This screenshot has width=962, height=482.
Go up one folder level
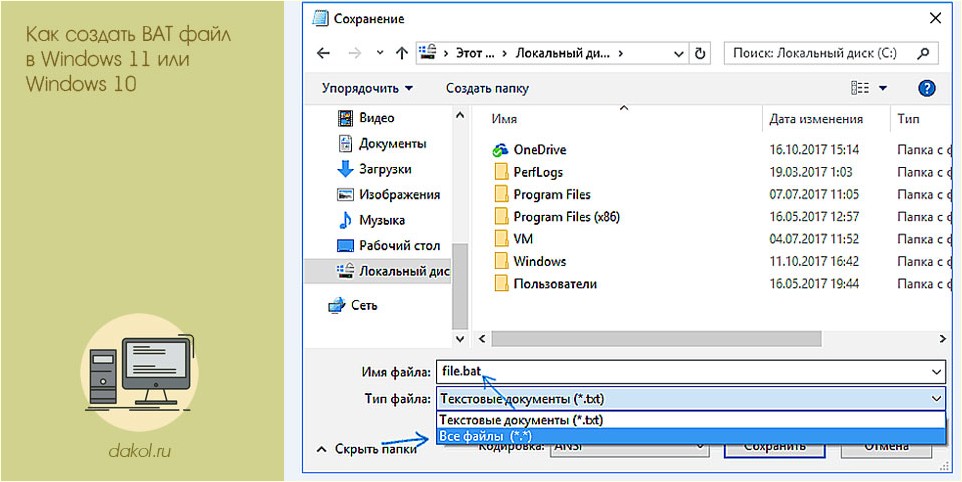[x=401, y=53]
